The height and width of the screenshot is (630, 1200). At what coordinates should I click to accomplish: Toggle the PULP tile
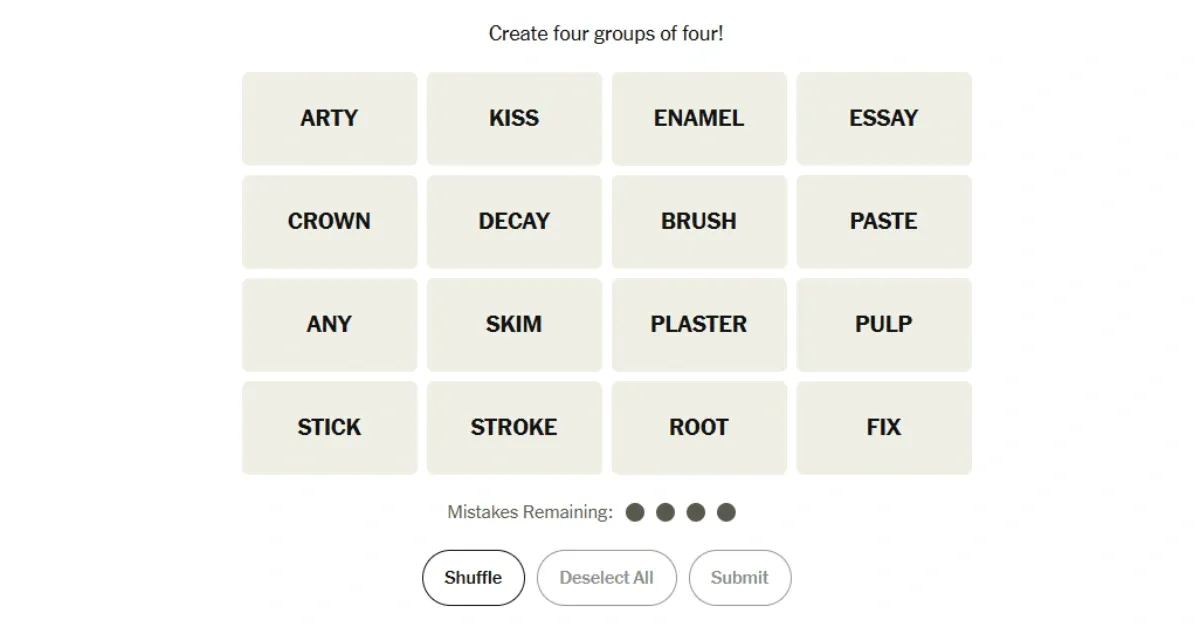click(884, 324)
